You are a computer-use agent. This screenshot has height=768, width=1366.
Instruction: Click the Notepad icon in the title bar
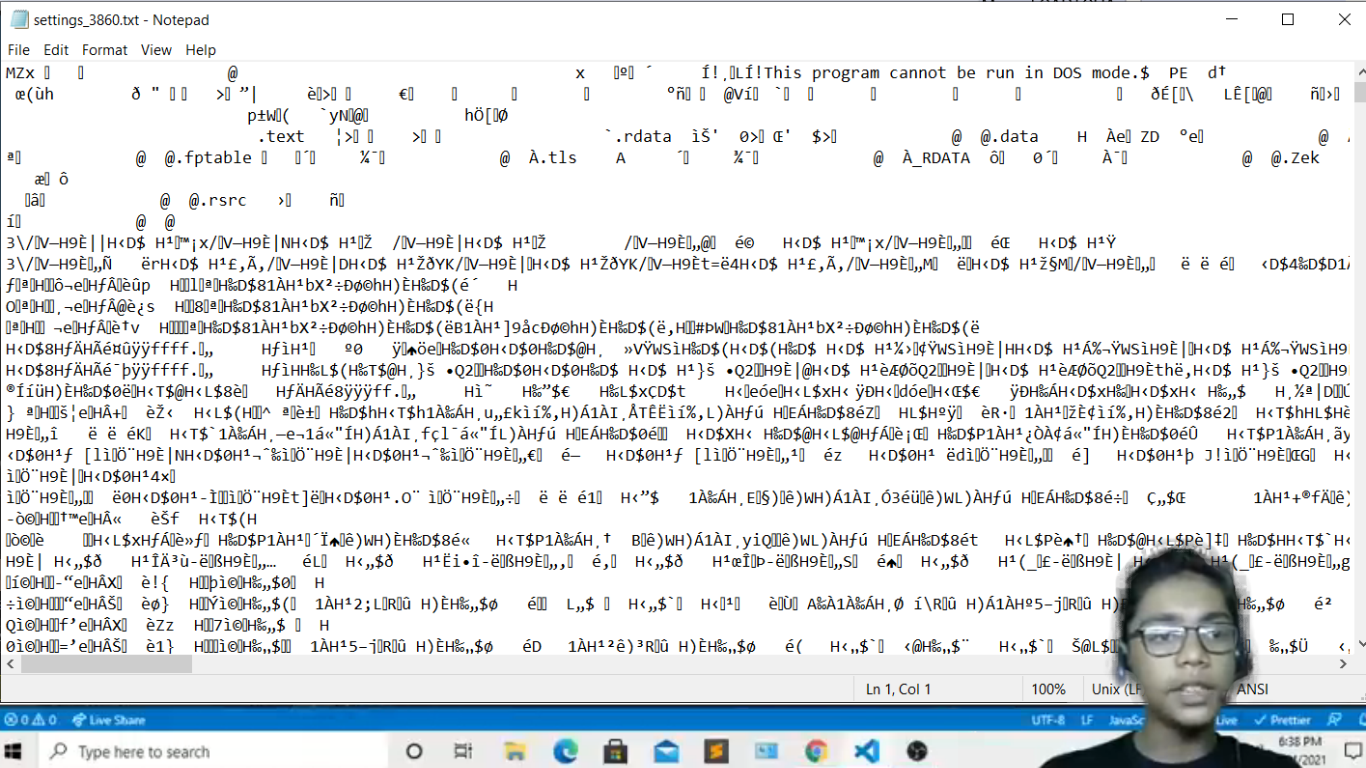19,20
